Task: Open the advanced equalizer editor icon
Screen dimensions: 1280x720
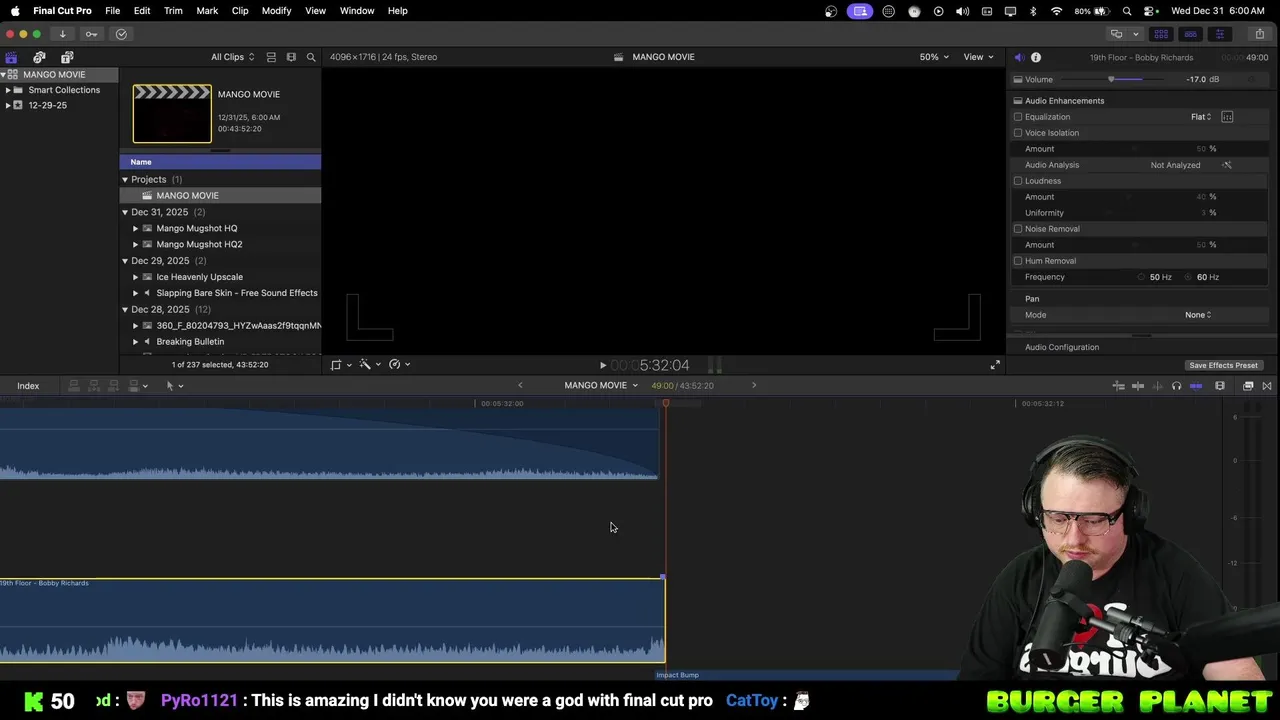Action: 1227,117
